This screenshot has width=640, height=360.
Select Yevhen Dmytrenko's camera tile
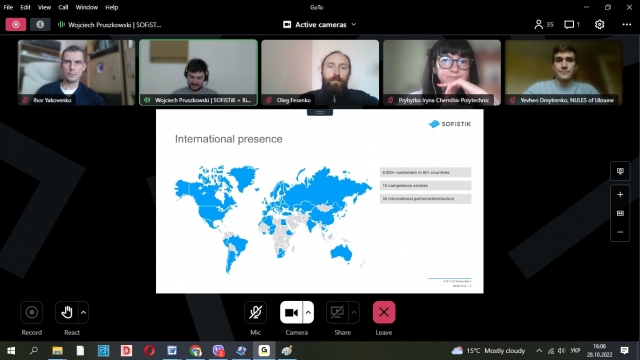click(x=564, y=72)
